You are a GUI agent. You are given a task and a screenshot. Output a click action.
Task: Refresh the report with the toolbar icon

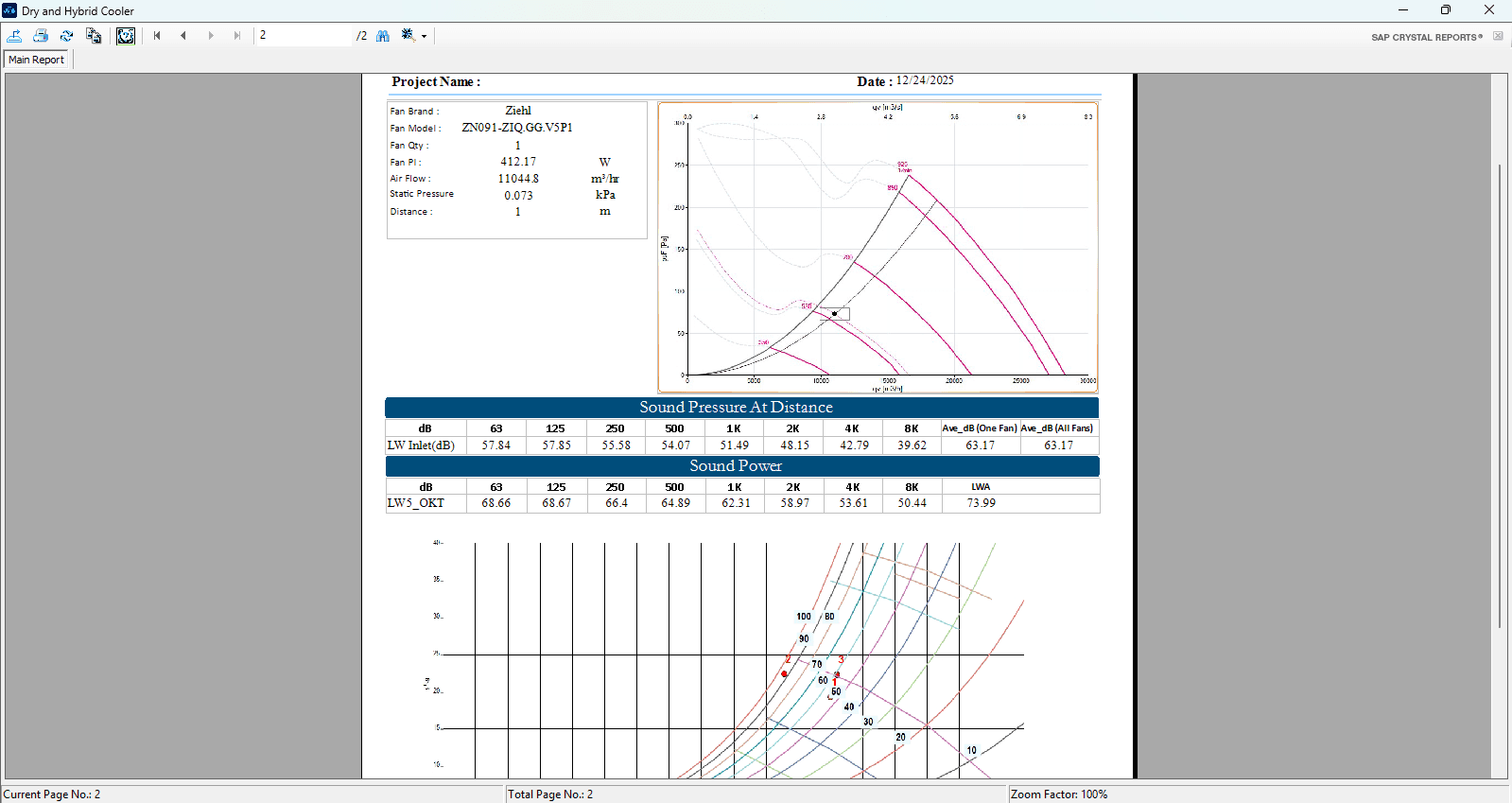[x=66, y=36]
